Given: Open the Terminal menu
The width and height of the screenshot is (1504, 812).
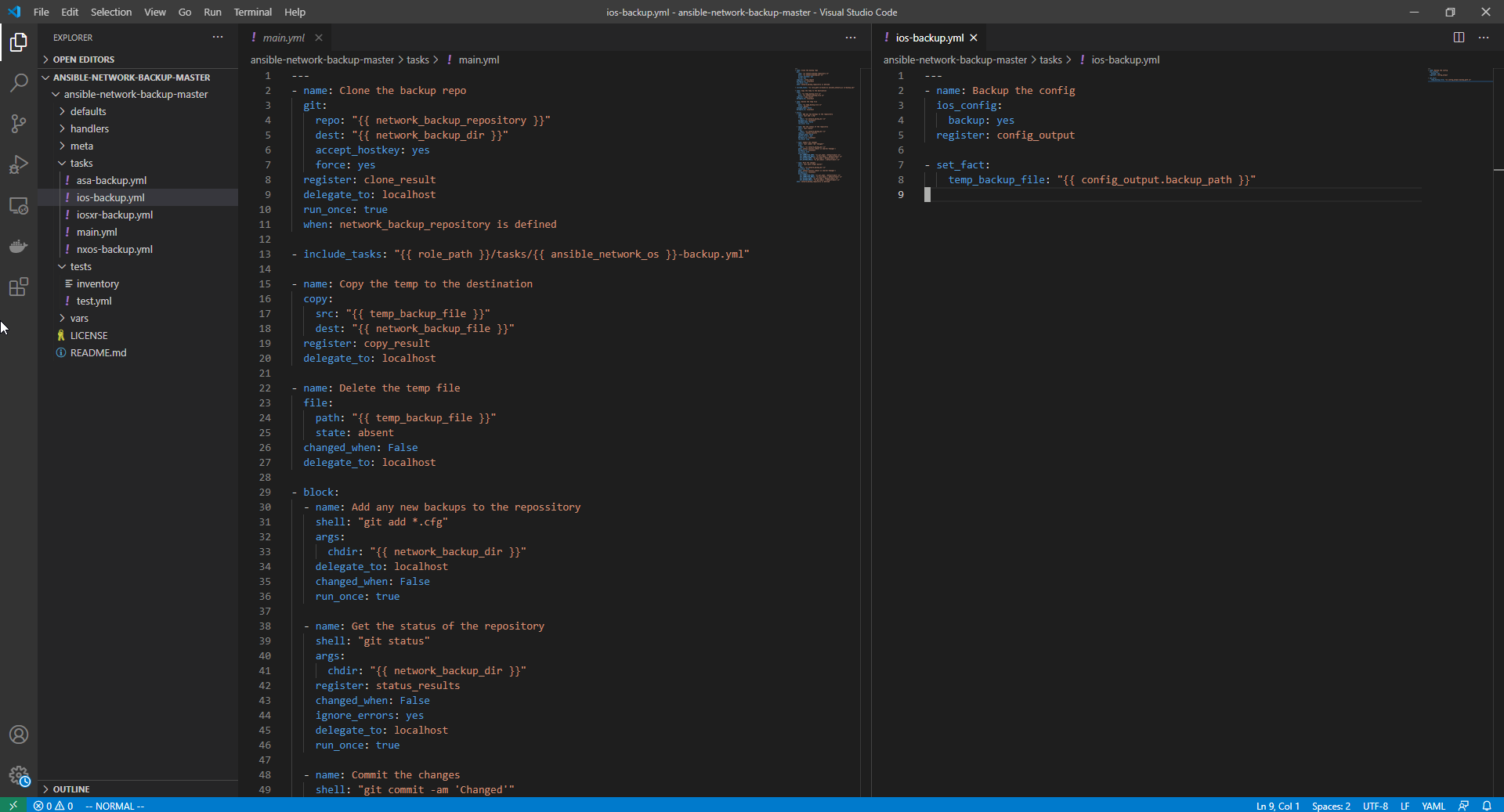Looking at the screenshot, I should (x=252, y=12).
